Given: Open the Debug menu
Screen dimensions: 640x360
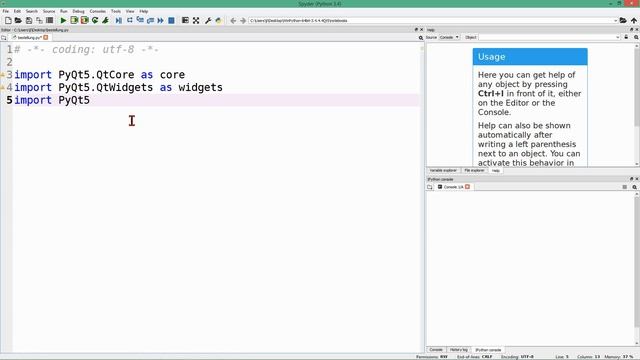Looking at the screenshot, I should click(x=78, y=11).
